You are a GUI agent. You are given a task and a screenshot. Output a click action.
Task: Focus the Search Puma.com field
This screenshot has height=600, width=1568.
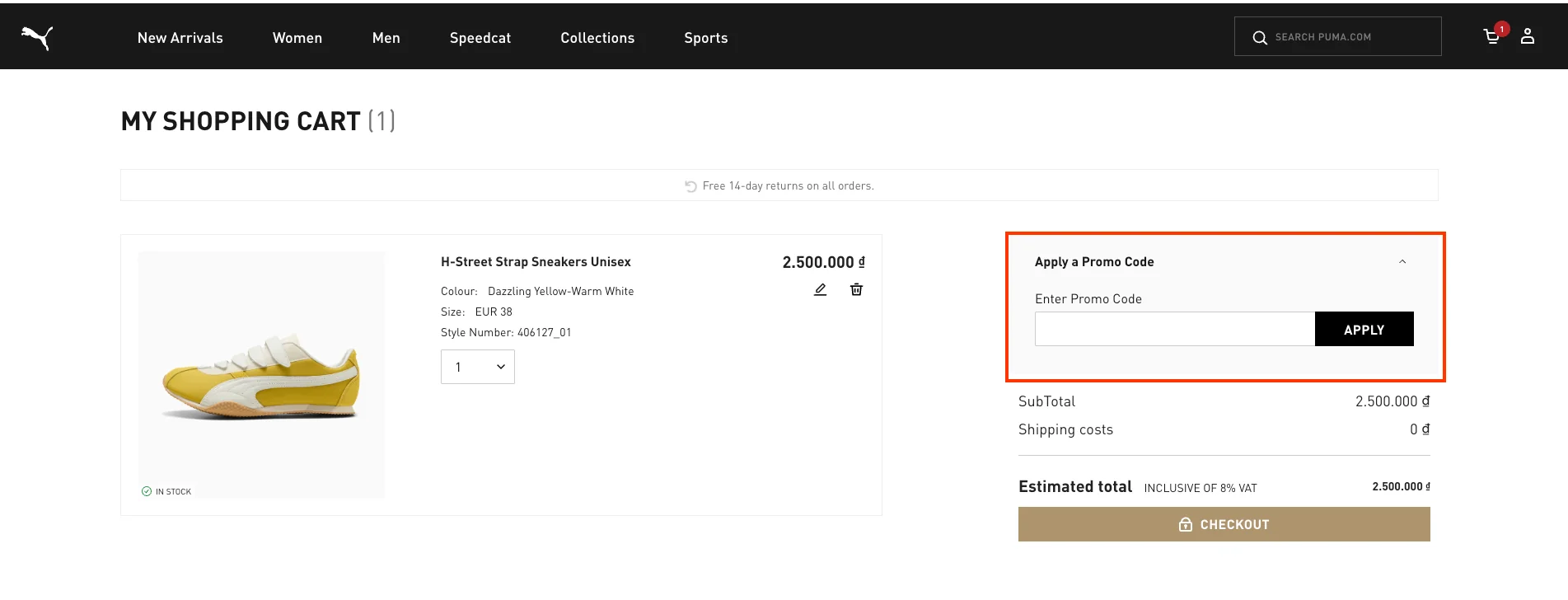pyautogui.click(x=1338, y=36)
